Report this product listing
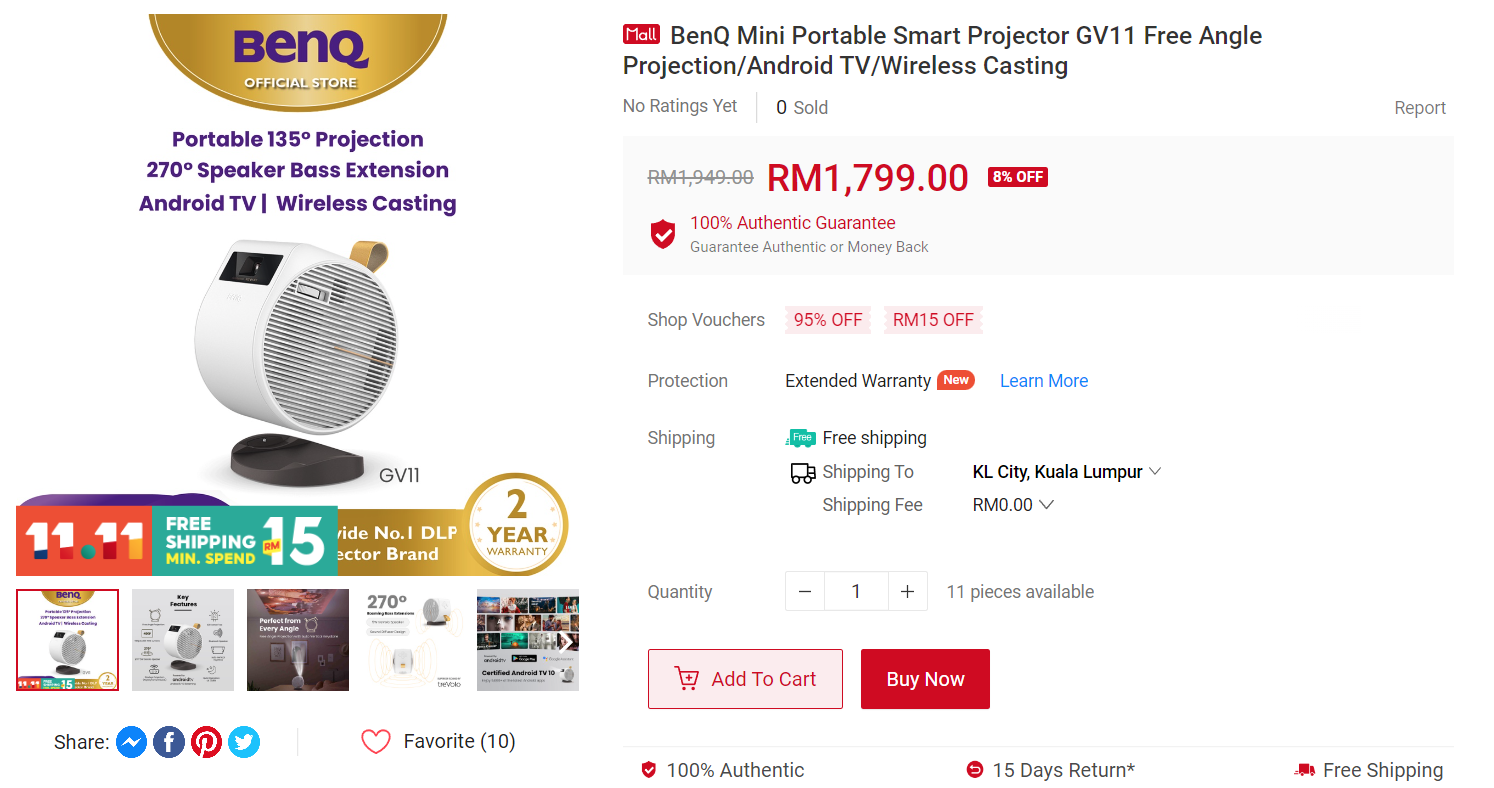This screenshot has width=1494, height=788. tap(1420, 107)
